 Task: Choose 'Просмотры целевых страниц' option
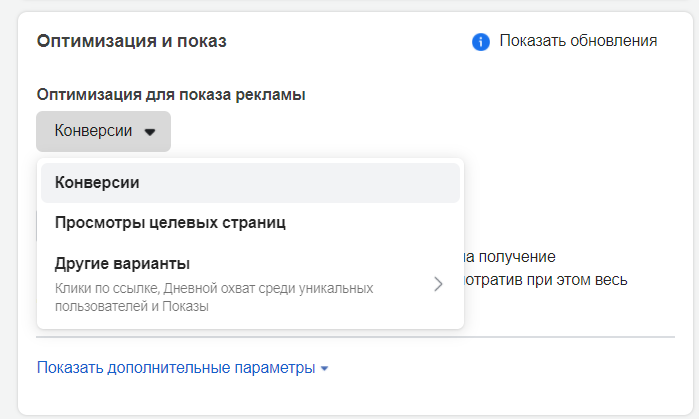pos(171,222)
